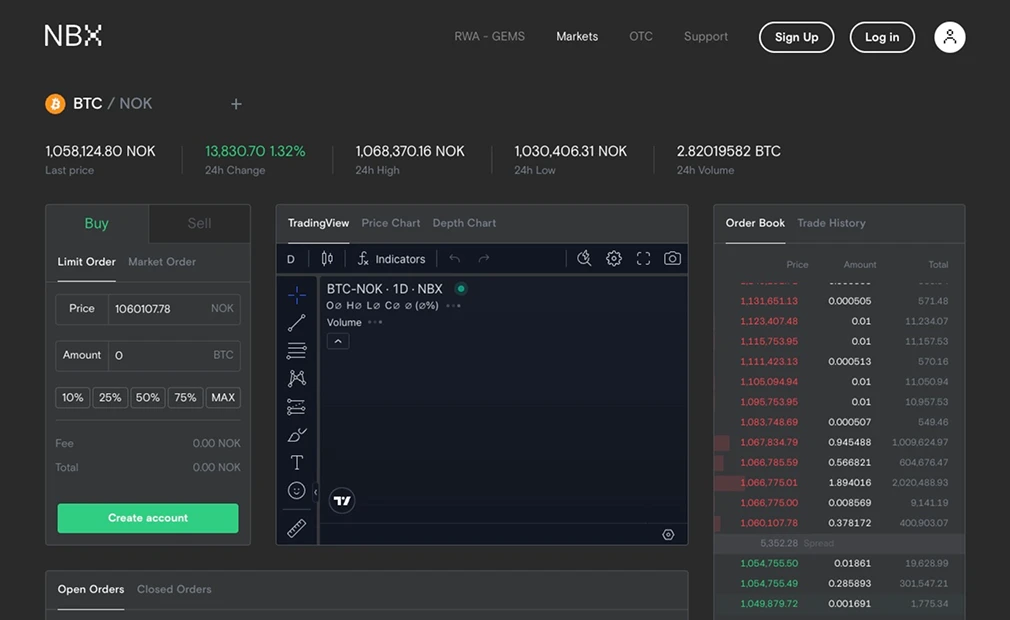1010x620 pixels.
Task: Show the Closed Orders tab
Action: coord(174,589)
